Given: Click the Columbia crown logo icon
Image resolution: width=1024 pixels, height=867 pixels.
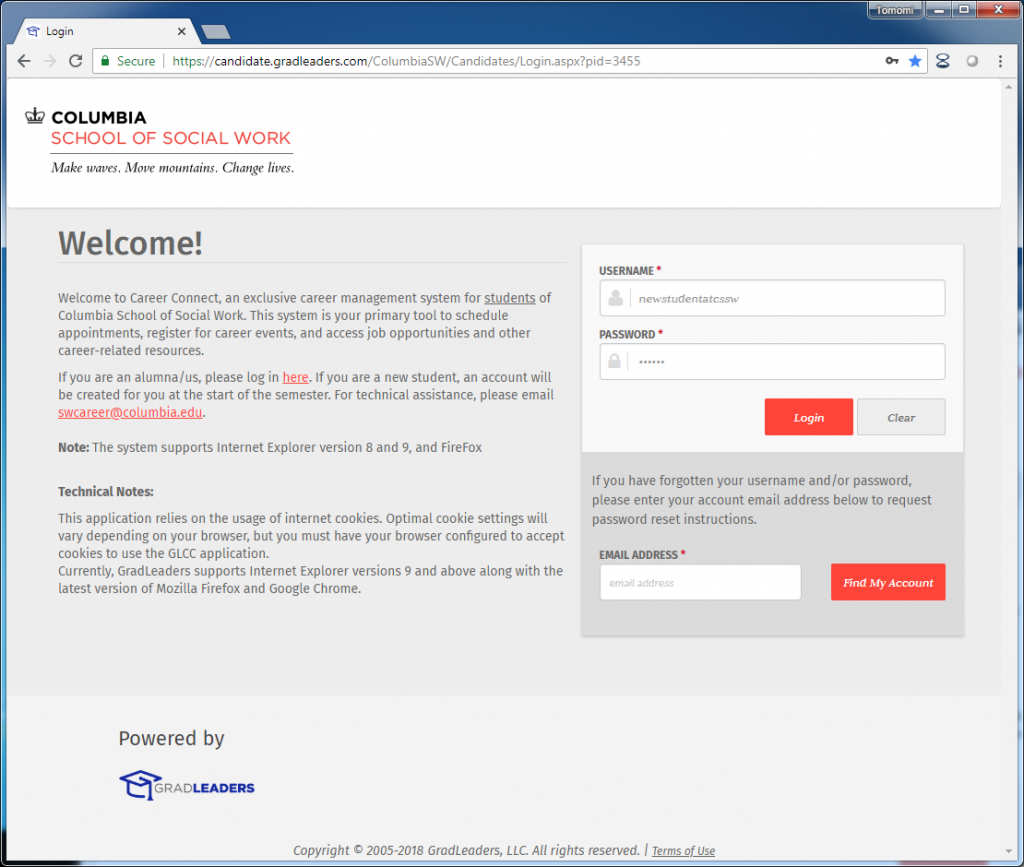Looking at the screenshot, I should click(35, 116).
